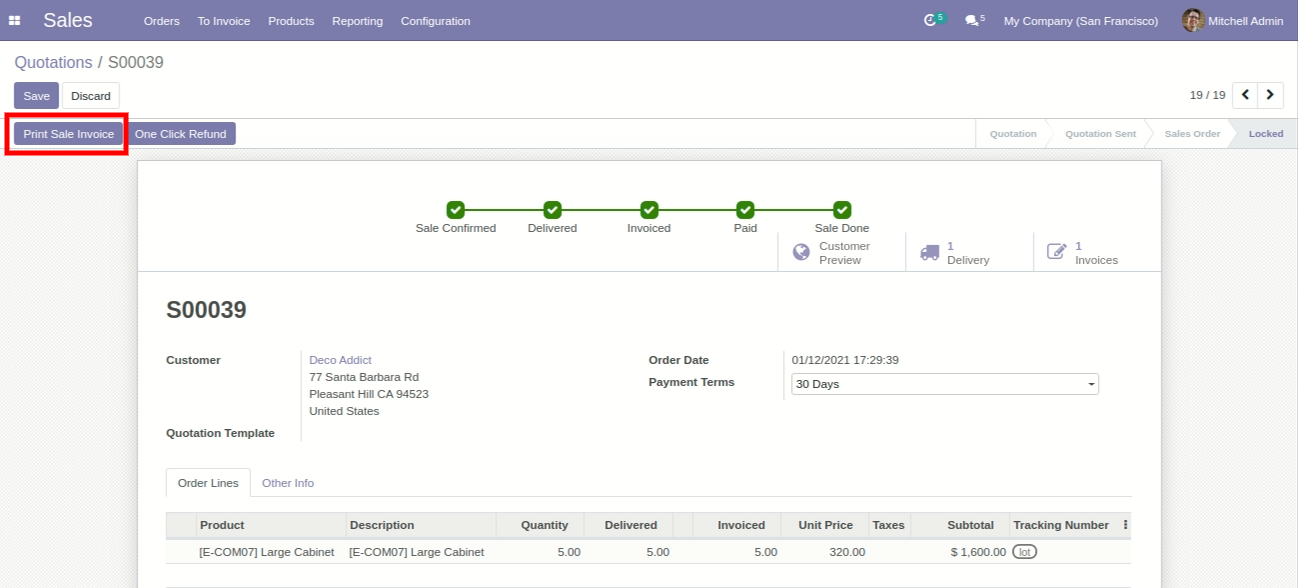Image resolution: width=1298 pixels, height=588 pixels.
Task: Open the conversations chat bubble icon
Action: click(971, 20)
